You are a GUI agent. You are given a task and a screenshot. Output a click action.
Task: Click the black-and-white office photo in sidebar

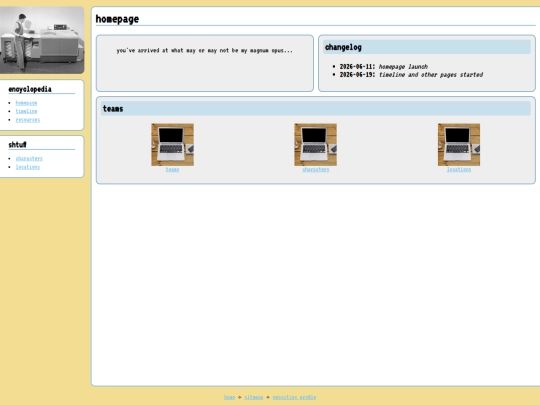click(42, 40)
